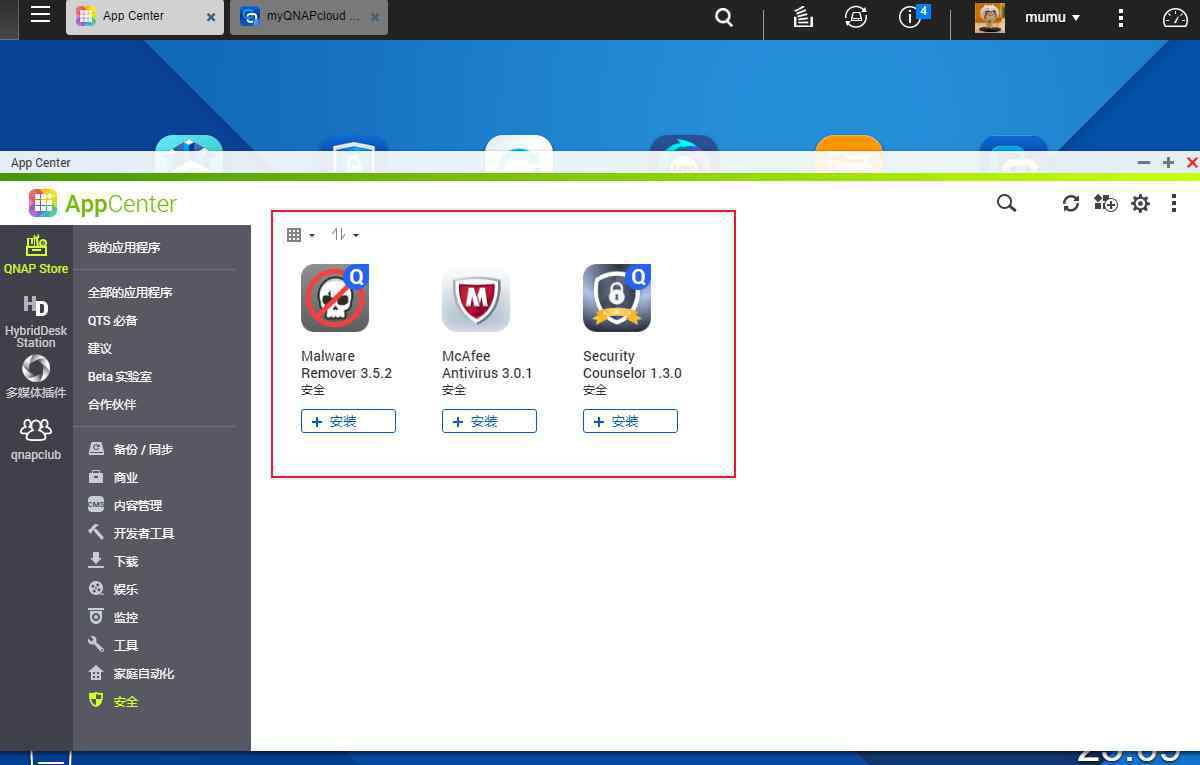Open 全部的应用程序 category

[x=130, y=292]
